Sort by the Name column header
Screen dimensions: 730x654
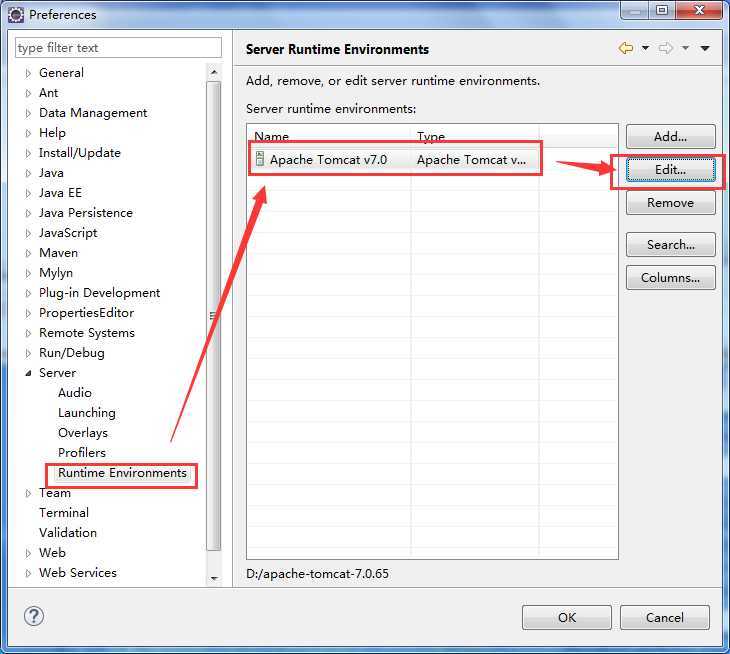tap(329, 136)
